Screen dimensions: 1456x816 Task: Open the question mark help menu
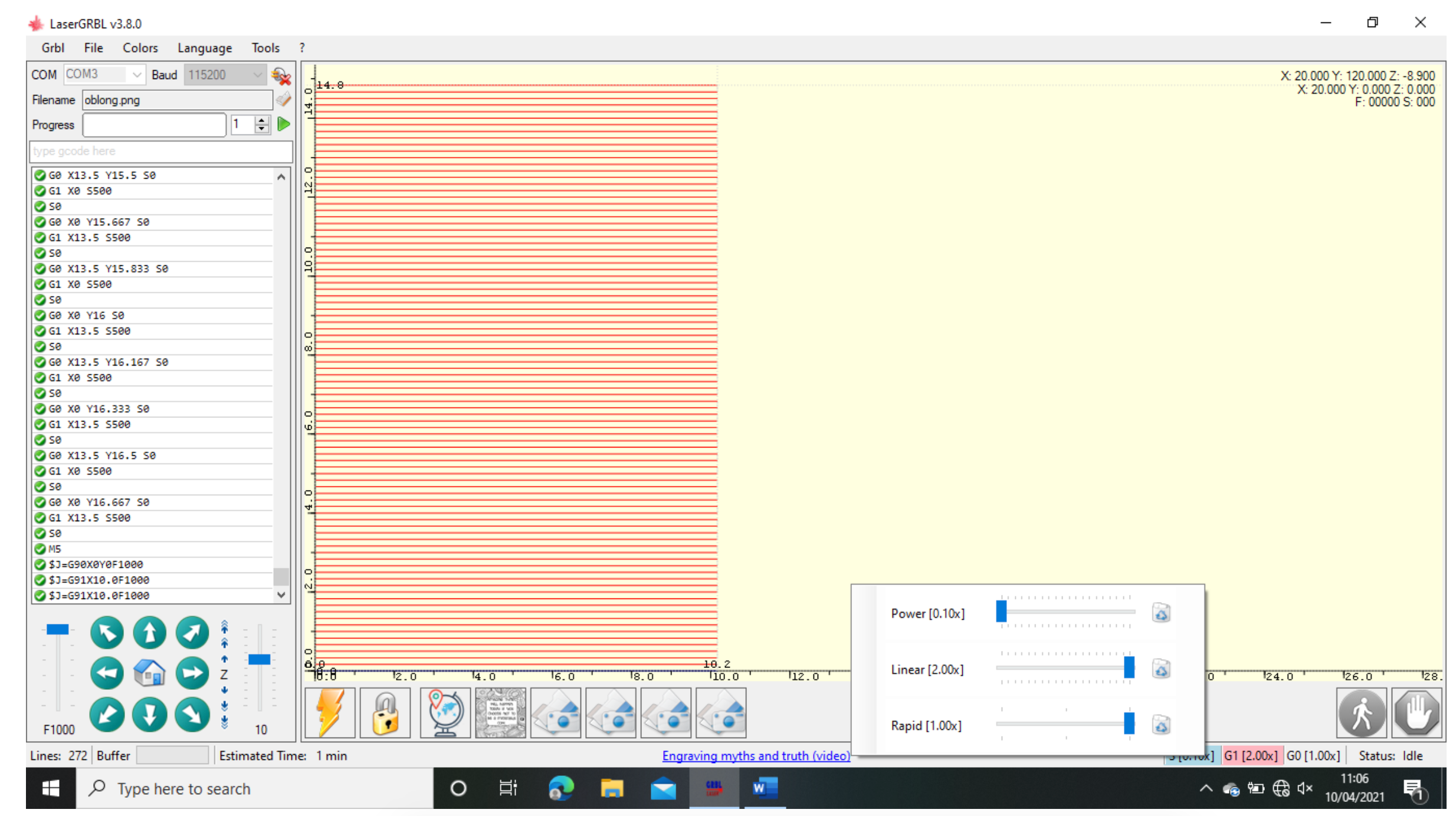tap(302, 48)
